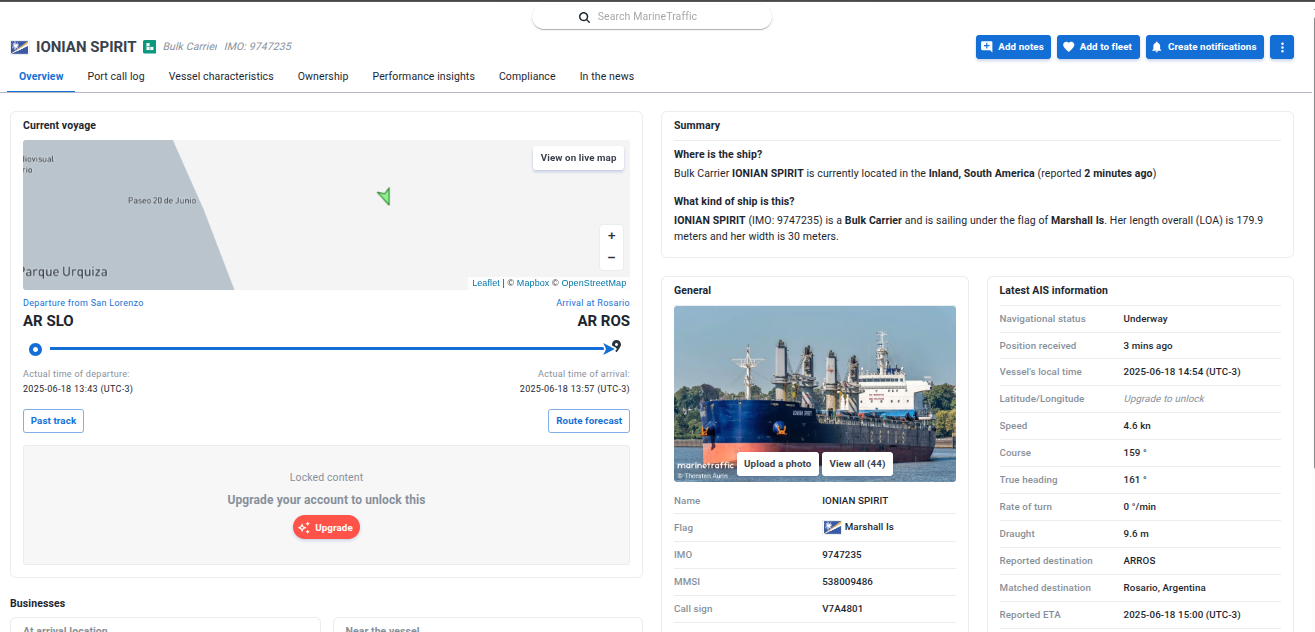This screenshot has width=1315, height=632.
Task: Click the View on live map button
Action: click(579, 158)
